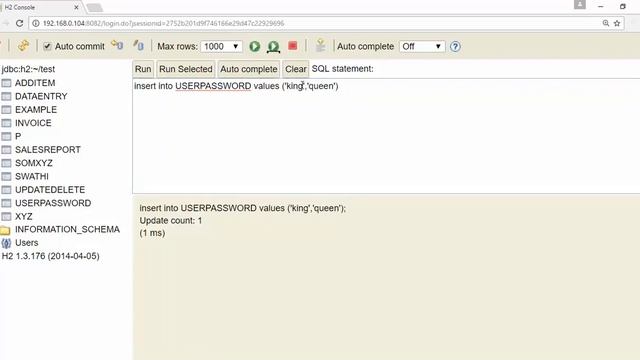This screenshot has height=360, width=640.
Task: Click the H2 1.3.176 version text
Action: click(x=51, y=256)
